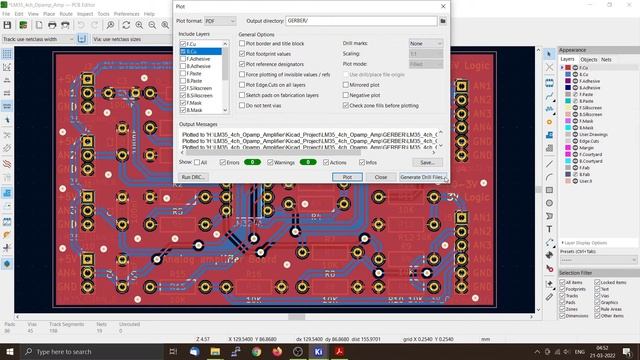Uncheck Plot footprint values
Image resolution: width=640 pixels, height=360 pixels.
pos(242,53)
